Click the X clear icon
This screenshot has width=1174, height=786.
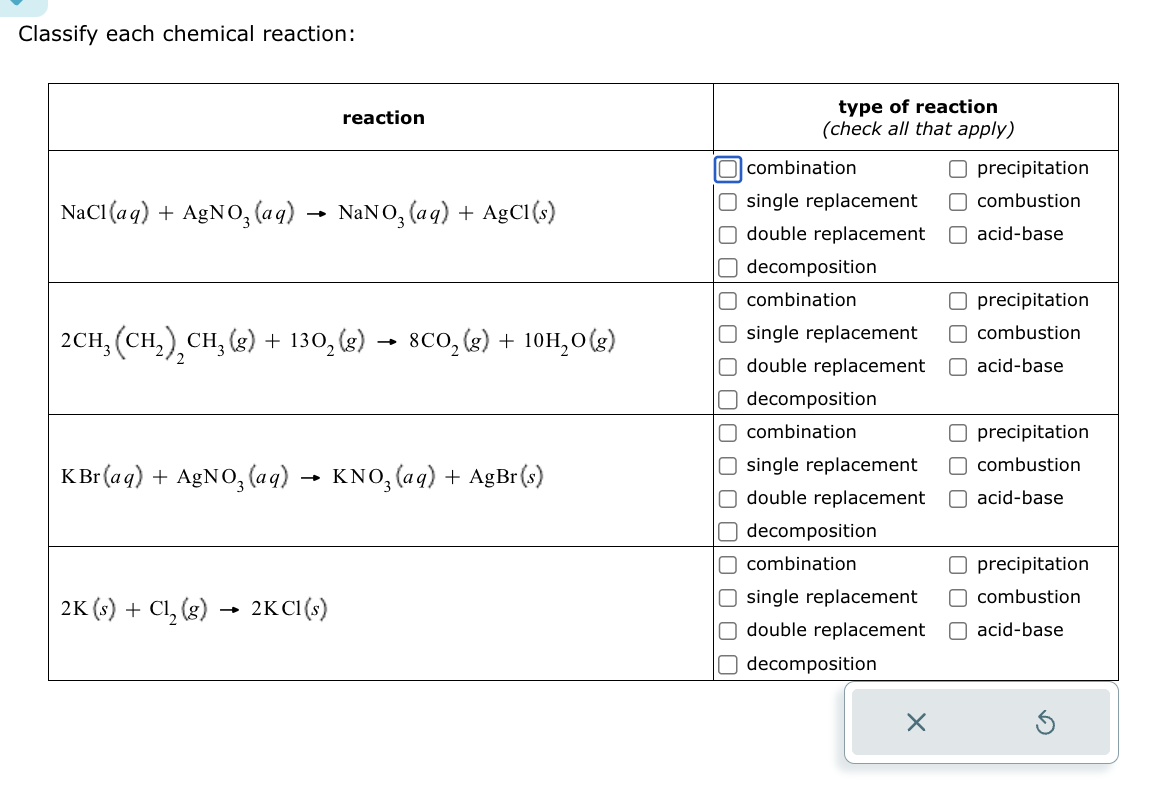pos(916,723)
